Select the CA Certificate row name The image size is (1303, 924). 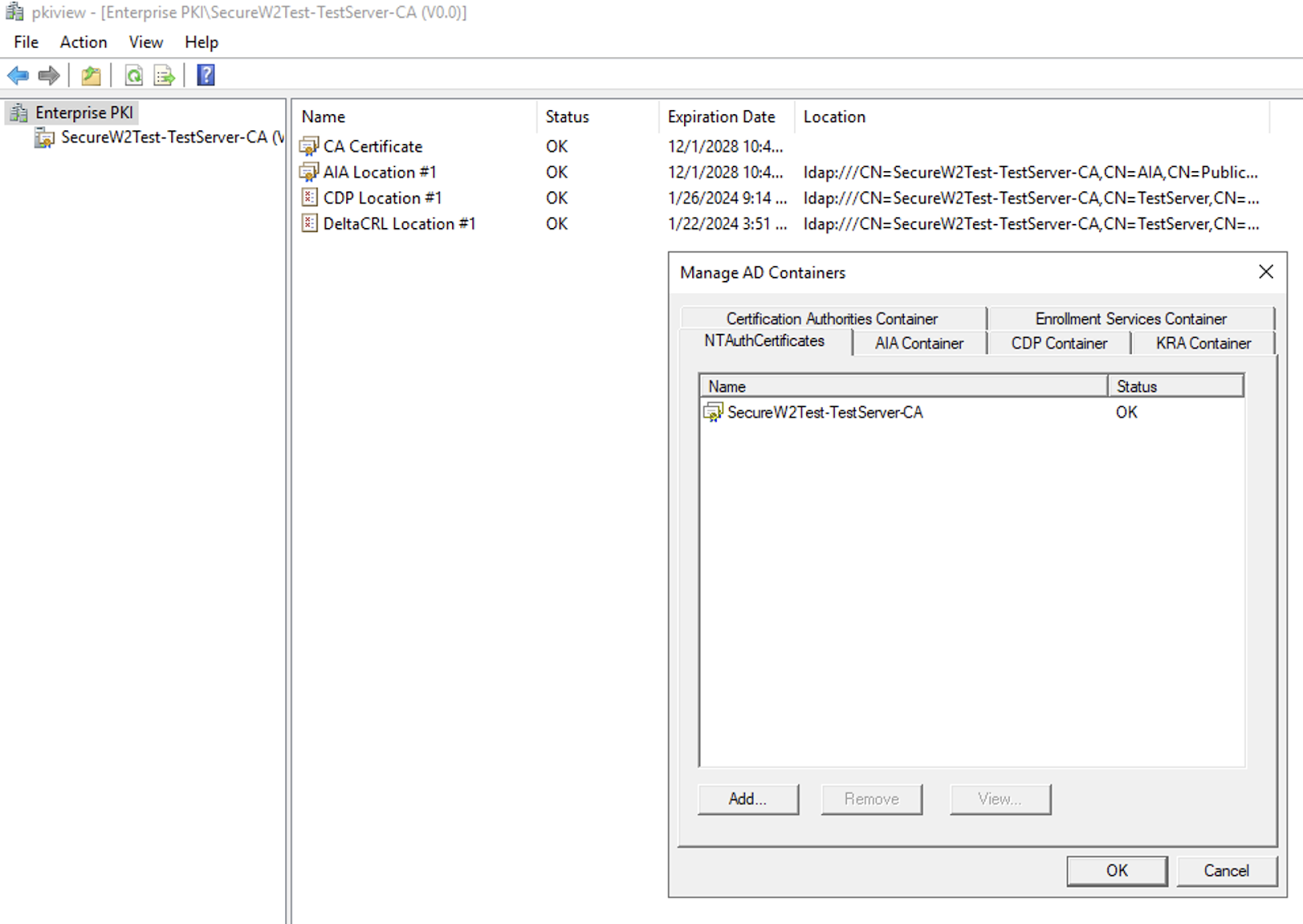(373, 147)
